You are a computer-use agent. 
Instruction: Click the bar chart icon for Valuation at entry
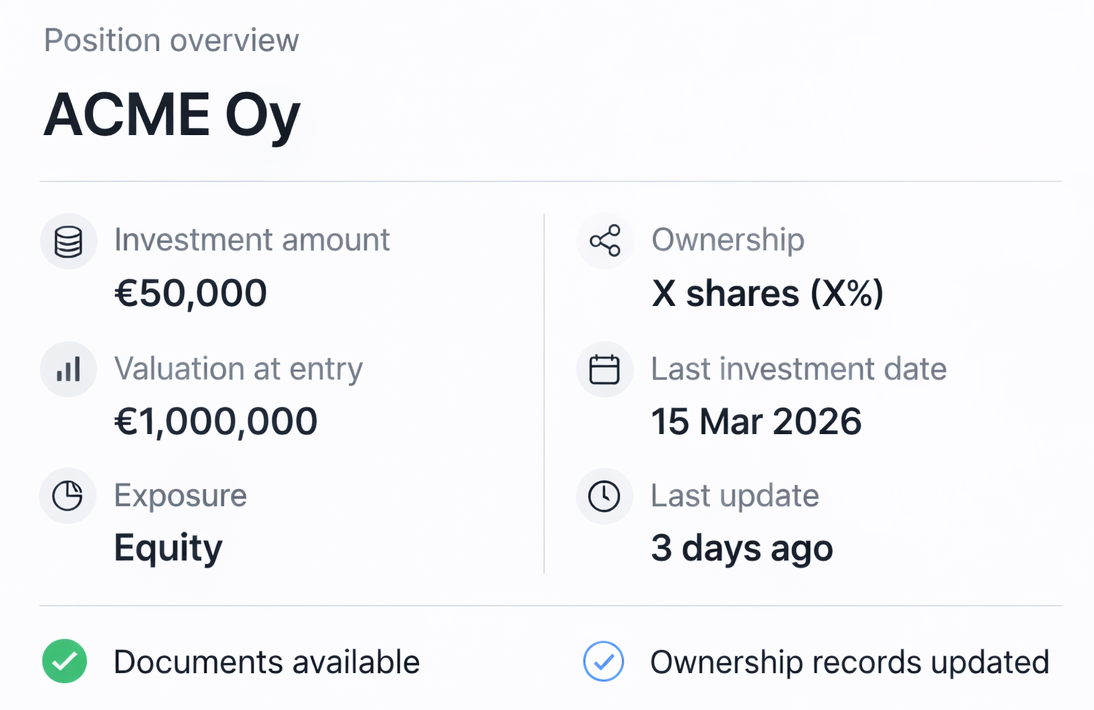(68, 370)
